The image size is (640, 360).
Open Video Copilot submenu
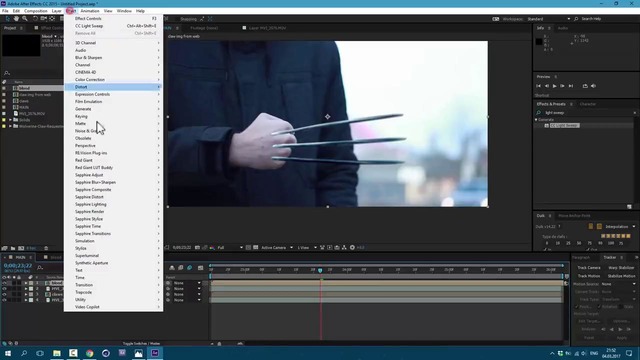[x=113, y=307]
